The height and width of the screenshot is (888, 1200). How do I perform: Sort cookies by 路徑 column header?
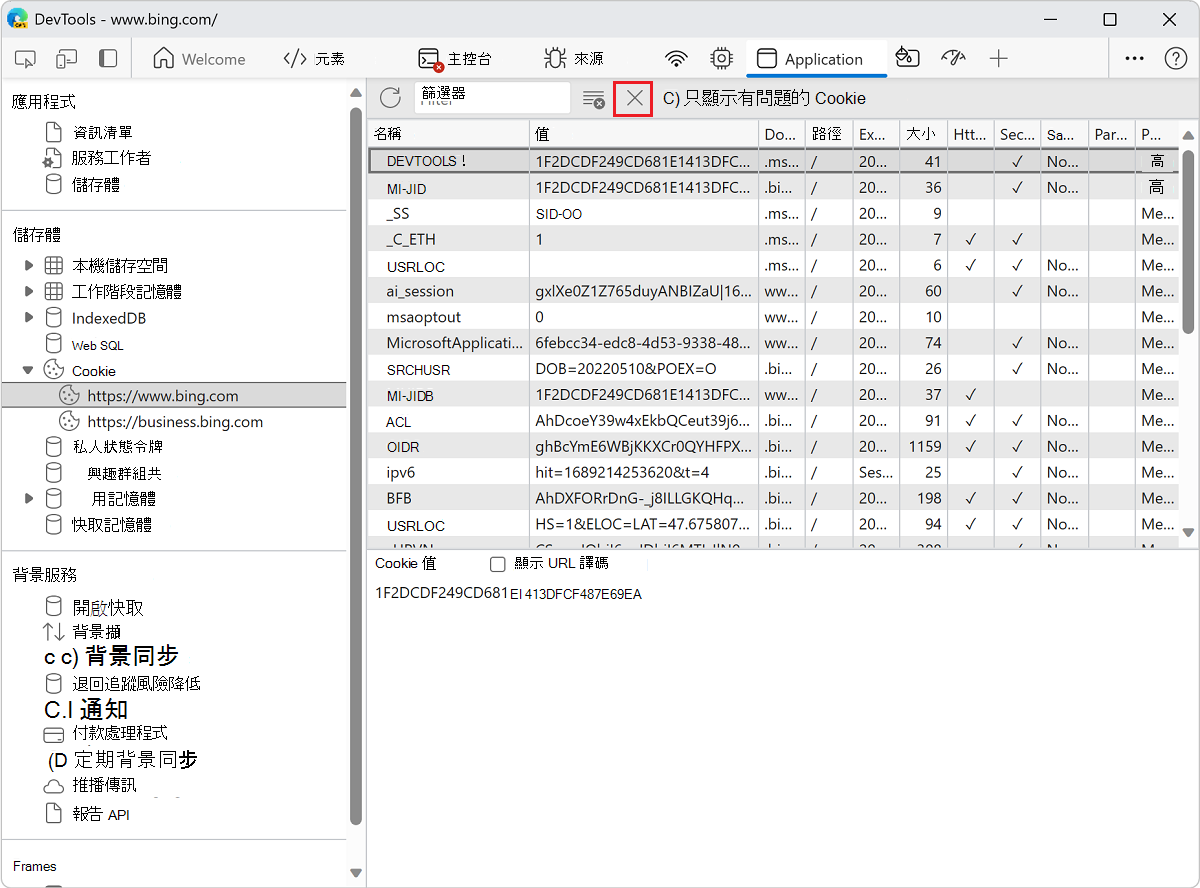tap(829, 134)
